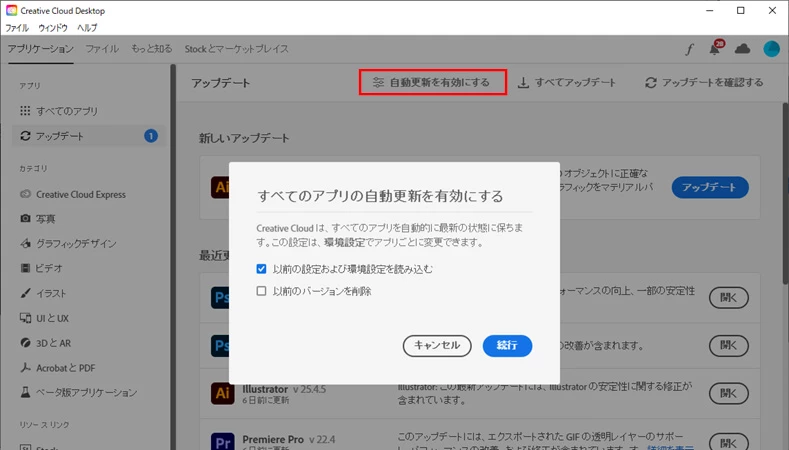Check the 以前のバージョンを削除 checkbox

click(261, 291)
